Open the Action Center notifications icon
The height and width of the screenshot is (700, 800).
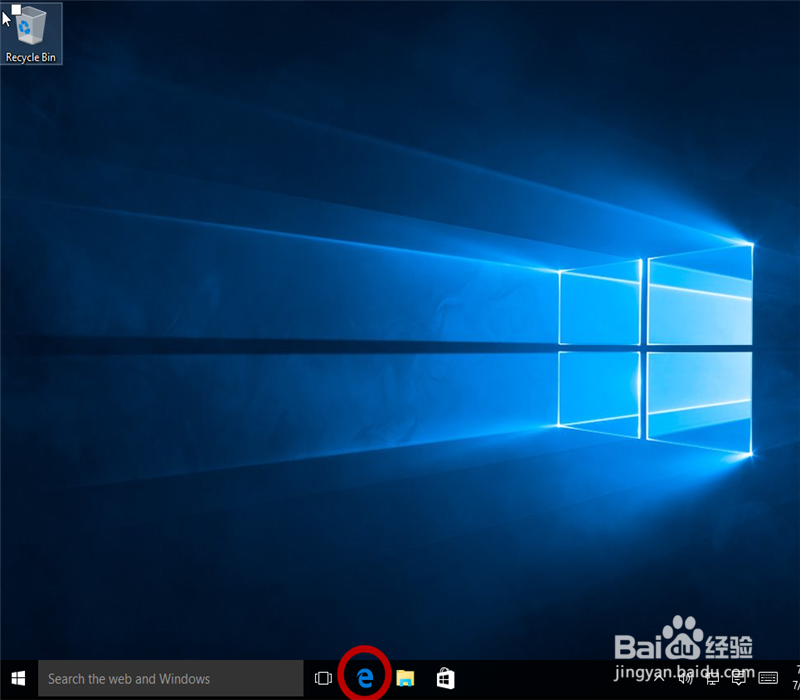point(739,678)
